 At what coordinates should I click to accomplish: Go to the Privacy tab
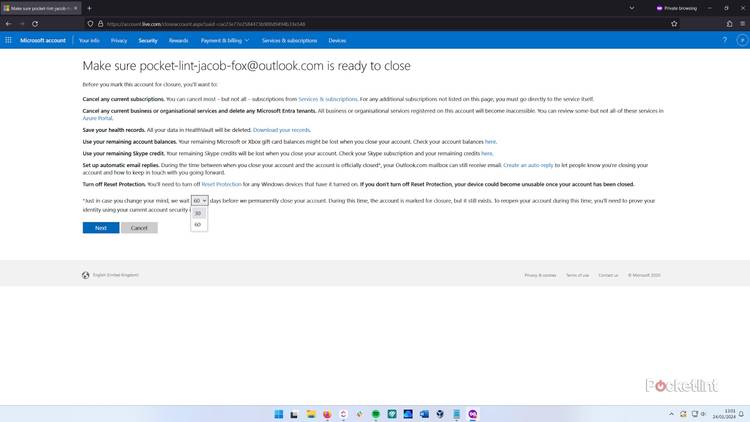pos(119,41)
